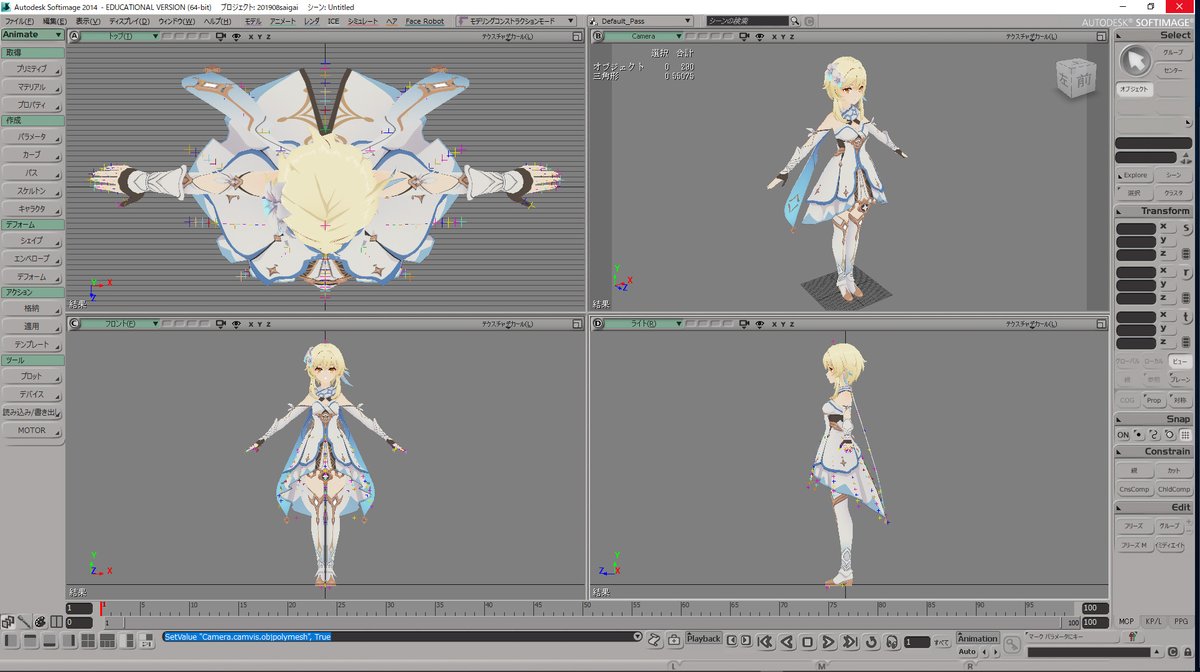1200x672 pixels.
Task: Click the camera icon in top viewport A
Action: 220,36
